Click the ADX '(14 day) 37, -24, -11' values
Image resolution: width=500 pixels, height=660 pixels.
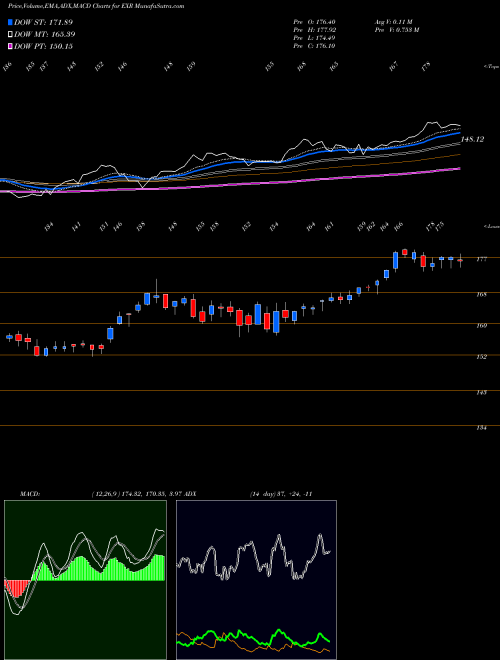281,494
